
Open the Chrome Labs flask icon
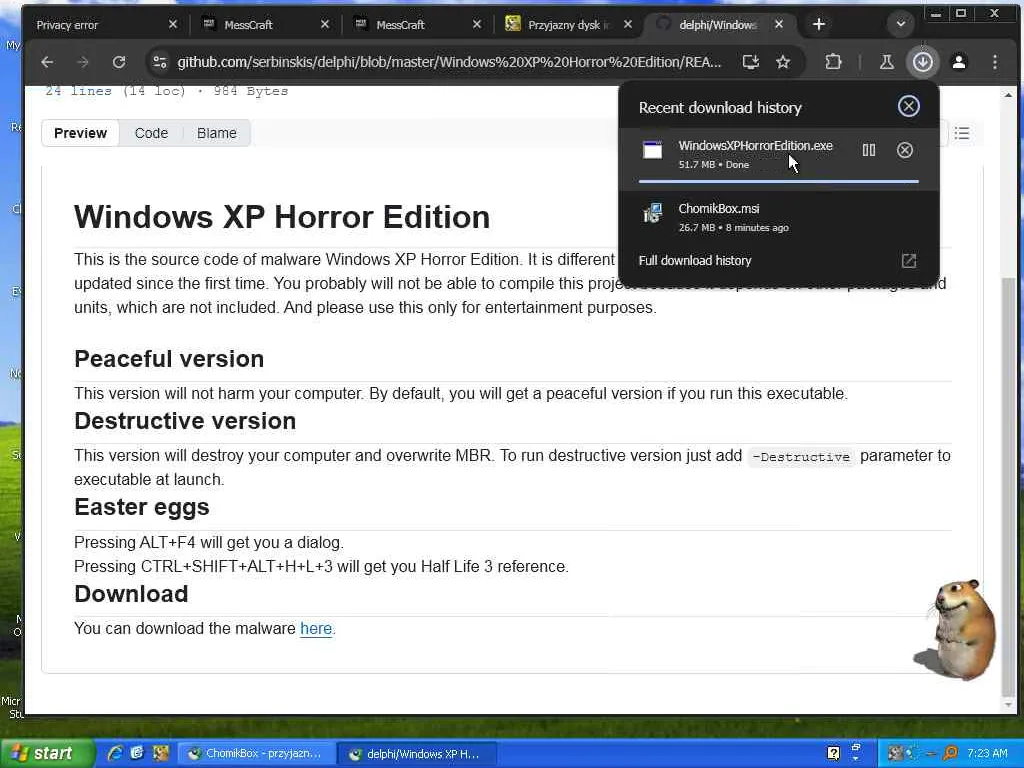886,62
